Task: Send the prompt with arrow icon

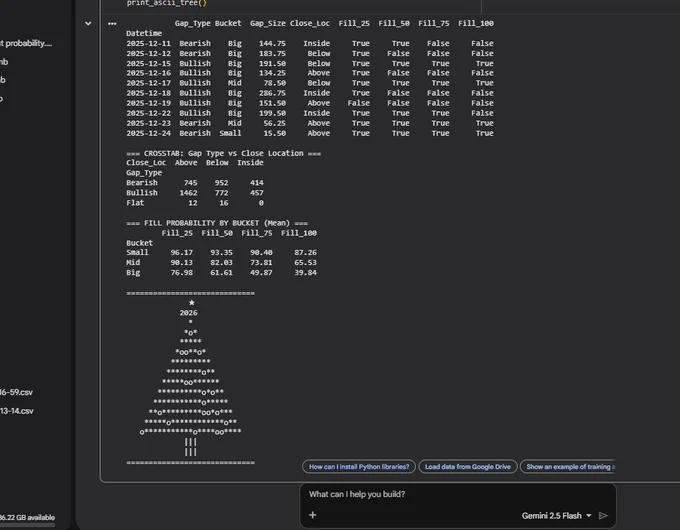Action: (x=603, y=516)
